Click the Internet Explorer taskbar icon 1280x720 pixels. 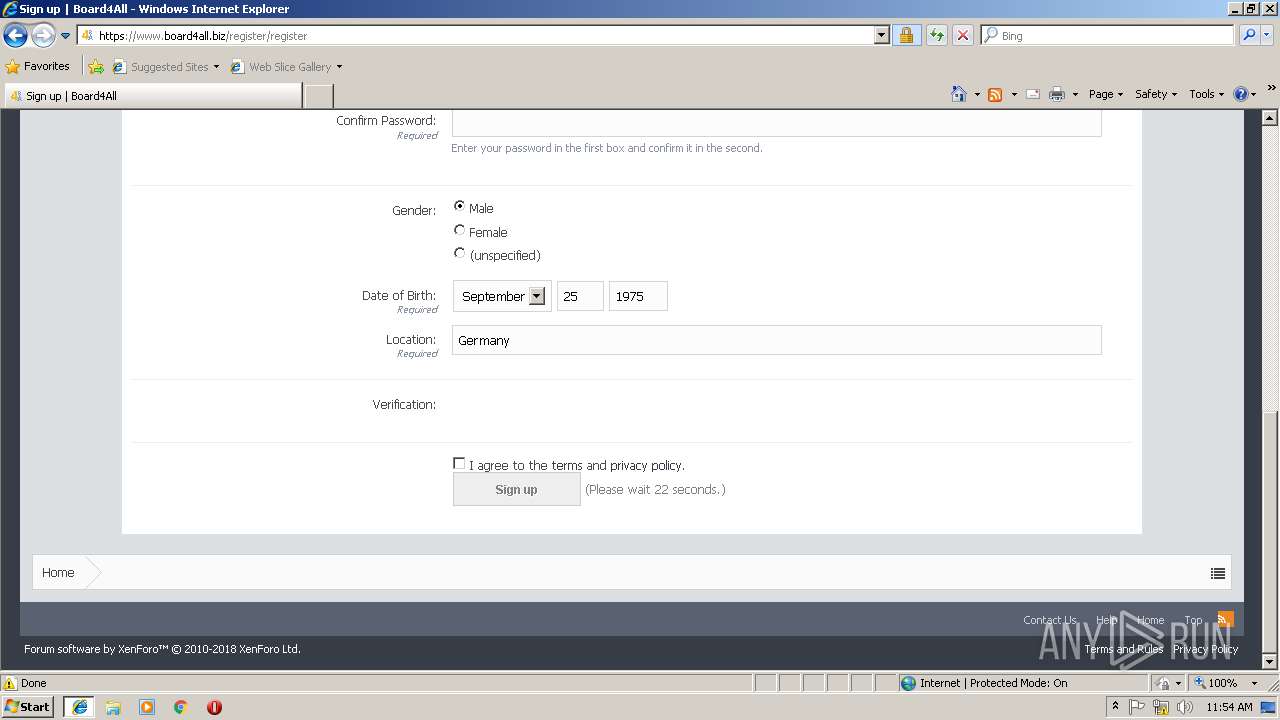point(79,706)
